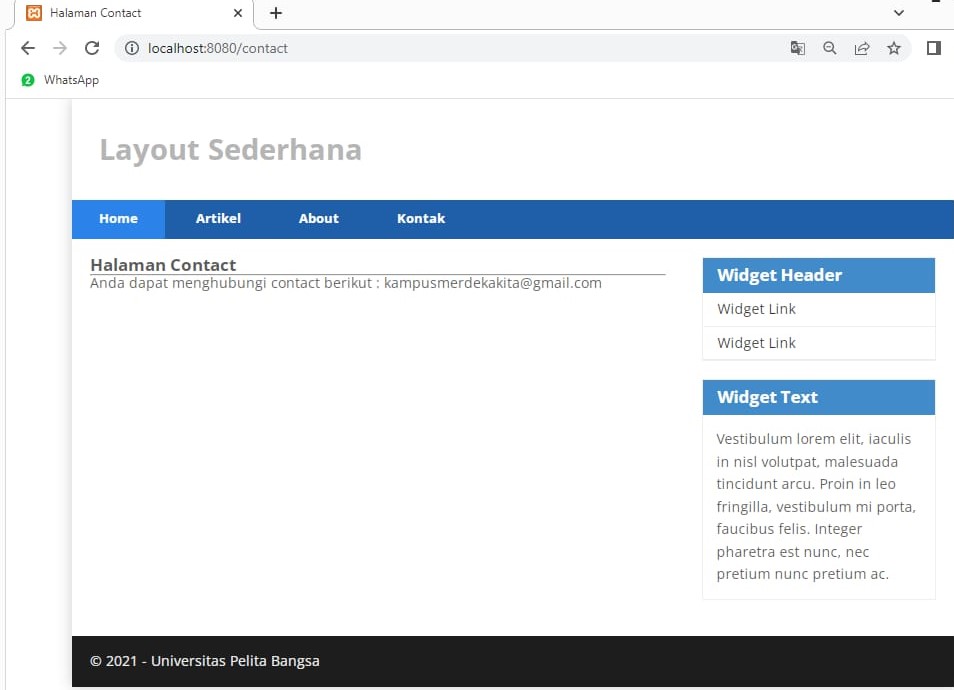Click the XAMPP favicon on the browser tab
This screenshot has height=690, width=954.
pos(34,14)
